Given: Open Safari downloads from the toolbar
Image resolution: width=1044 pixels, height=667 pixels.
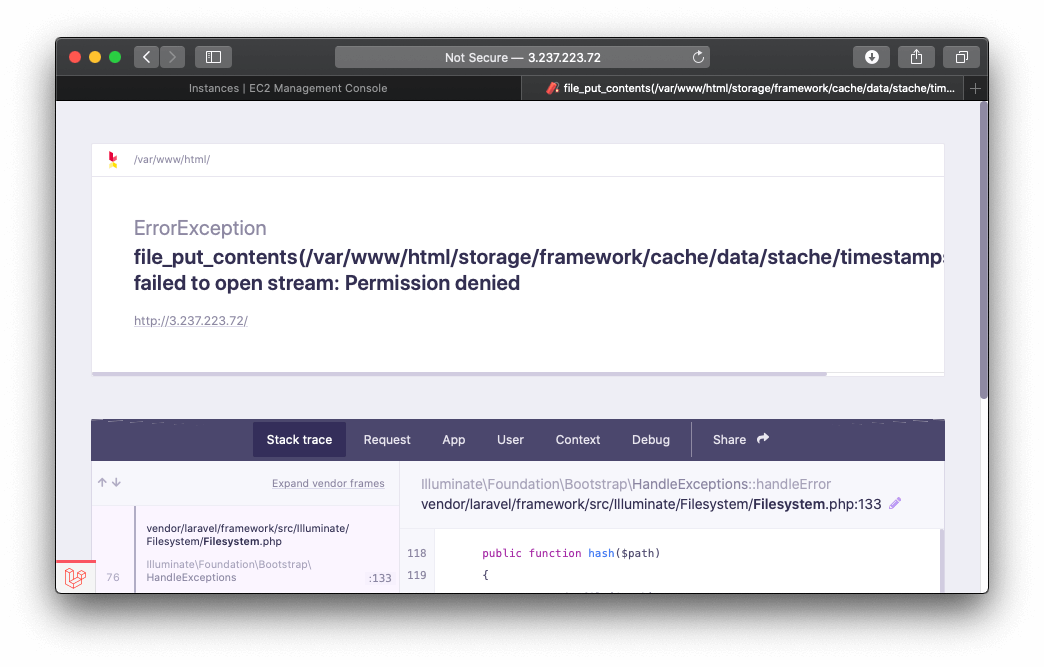Looking at the screenshot, I should [x=871, y=57].
